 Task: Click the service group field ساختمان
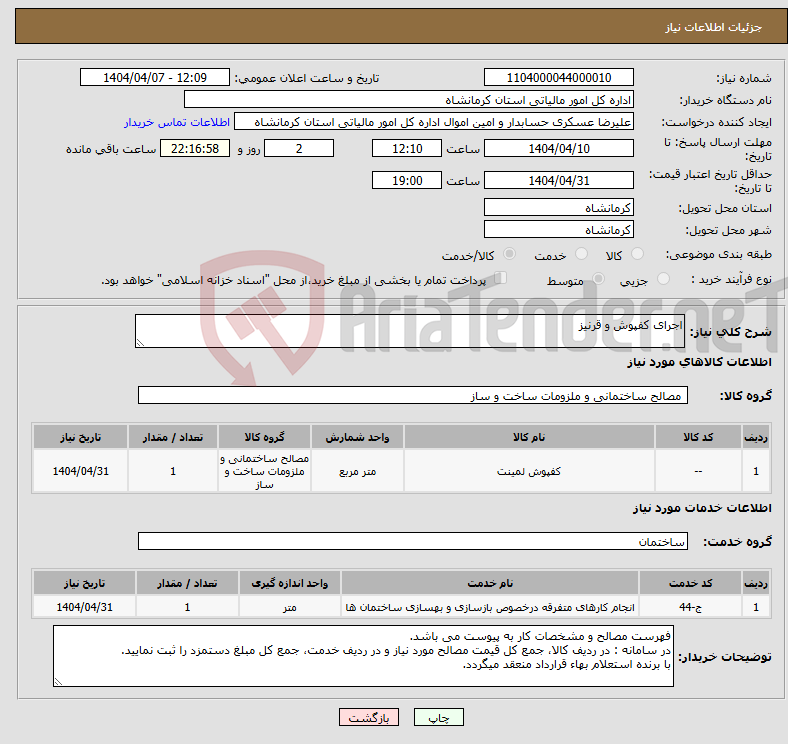[413, 541]
